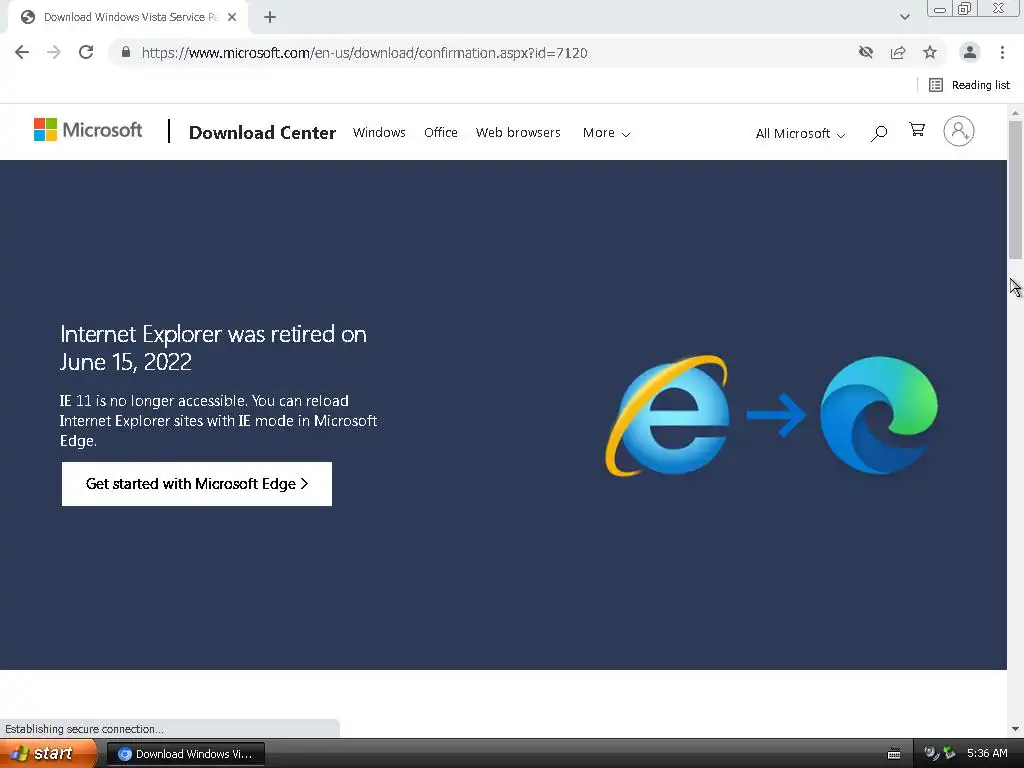Share this page using the share icon
Screen dimensions: 1024x768
[898, 52]
